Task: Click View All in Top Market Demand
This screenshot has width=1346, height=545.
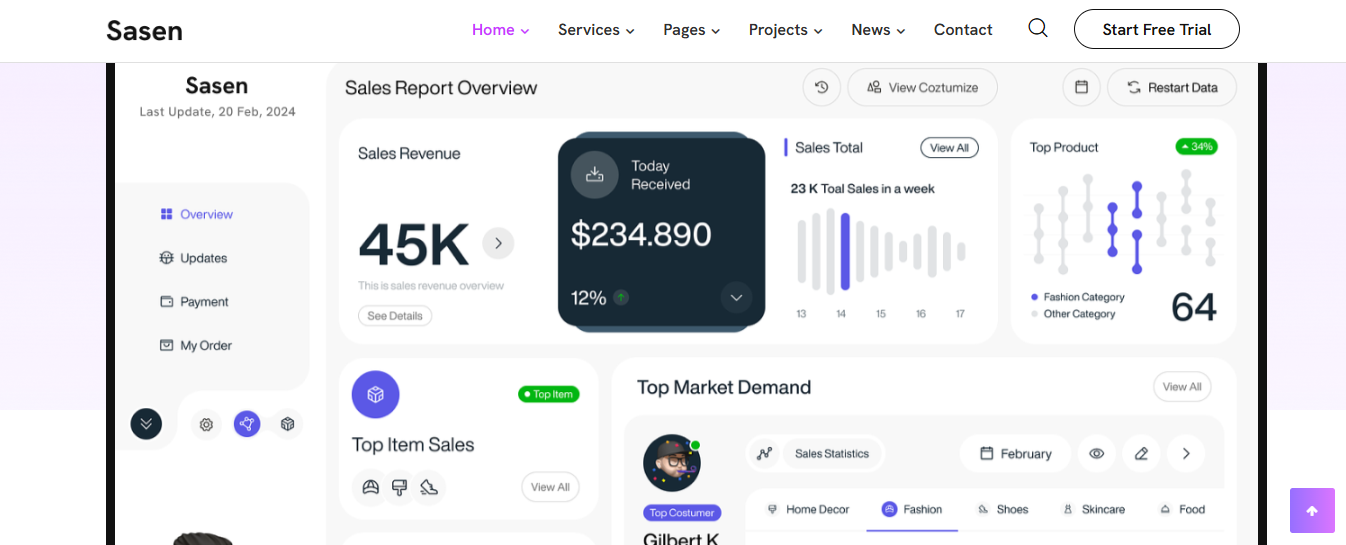Action: point(1182,387)
